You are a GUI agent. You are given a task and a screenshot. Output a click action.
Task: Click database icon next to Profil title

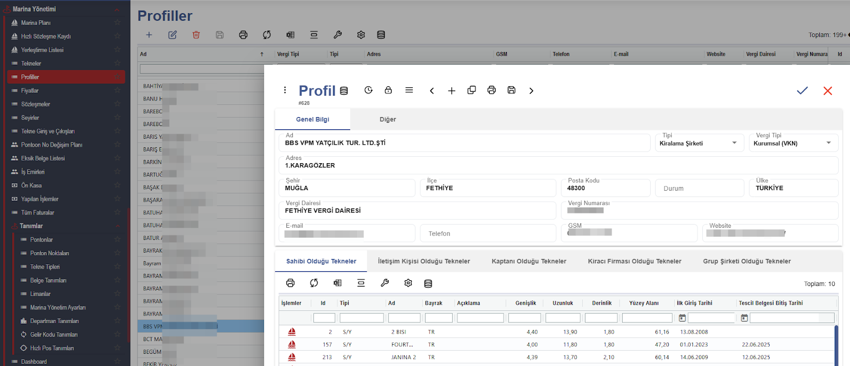(x=344, y=91)
